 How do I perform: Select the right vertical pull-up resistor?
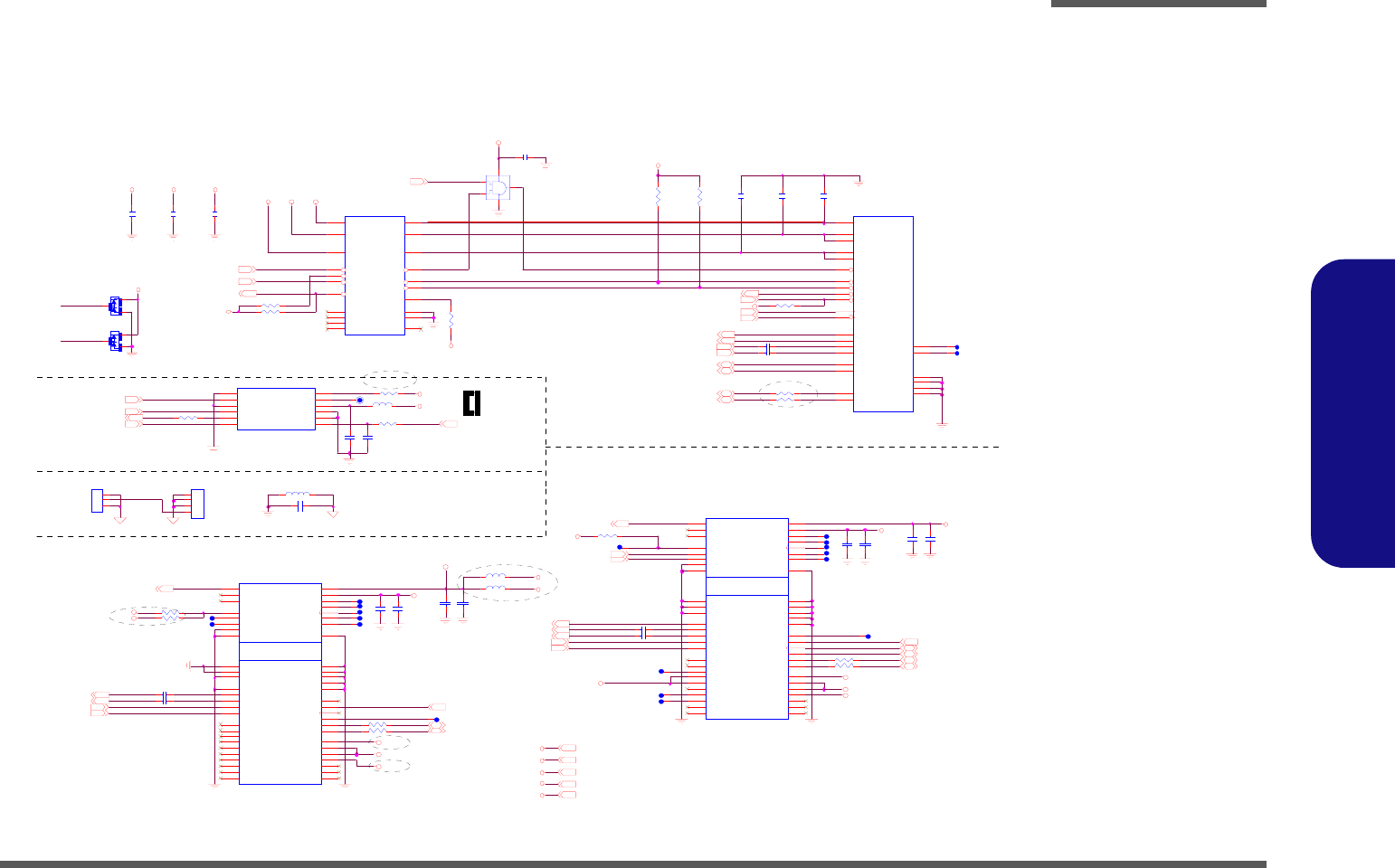pos(699,196)
